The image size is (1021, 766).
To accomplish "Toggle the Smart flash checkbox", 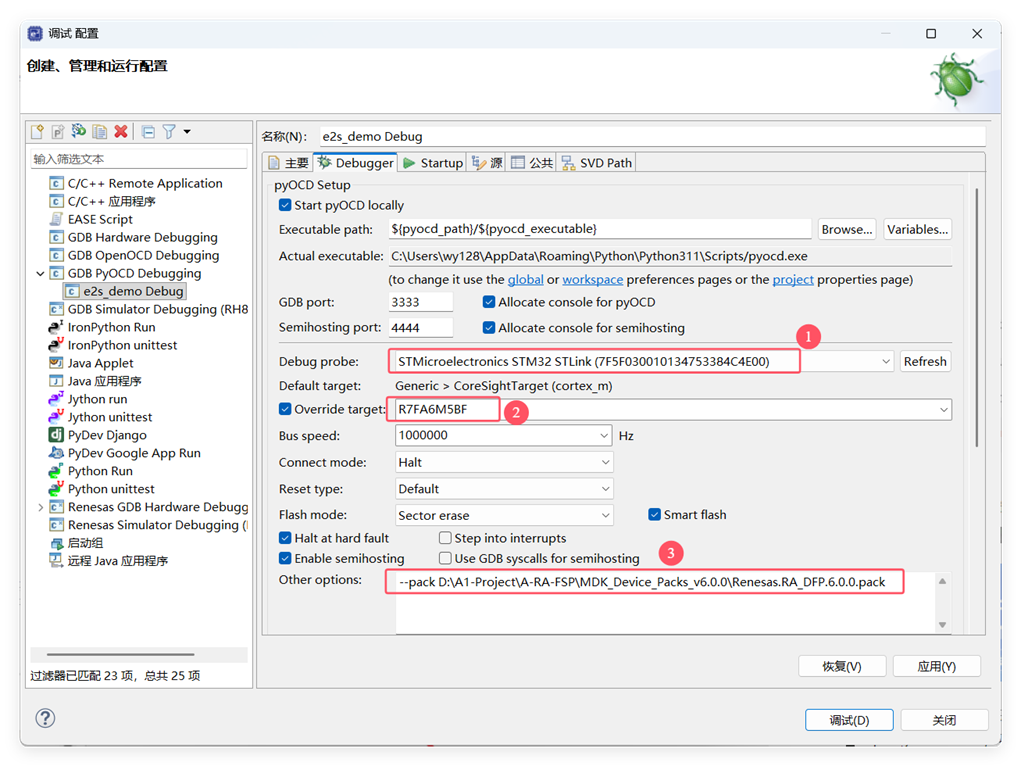I will click(x=654, y=515).
